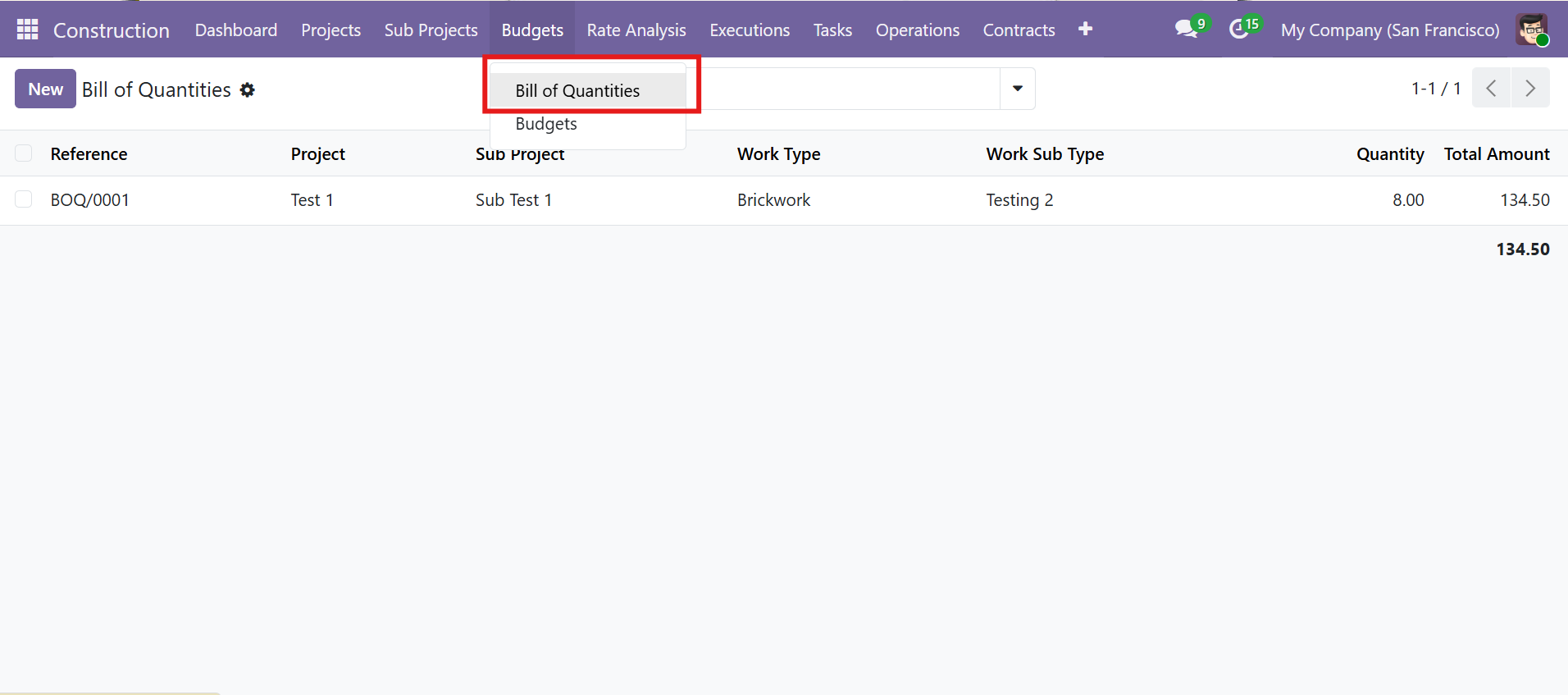Expand the search options dropdown arrow
This screenshot has width=1568, height=695.
(1017, 89)
